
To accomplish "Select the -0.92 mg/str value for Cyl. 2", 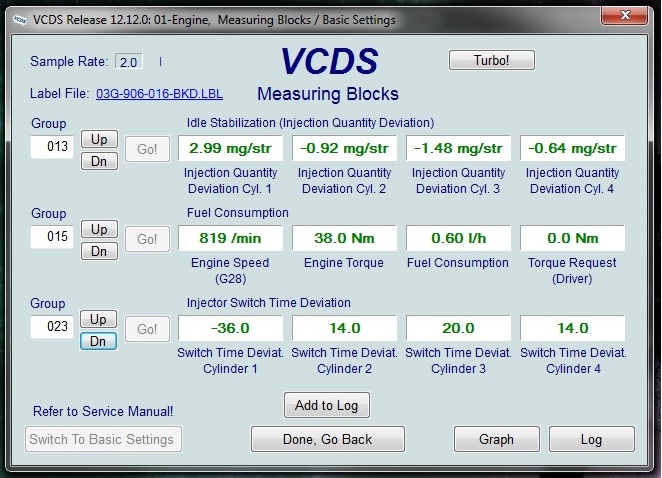I will 345,148.
